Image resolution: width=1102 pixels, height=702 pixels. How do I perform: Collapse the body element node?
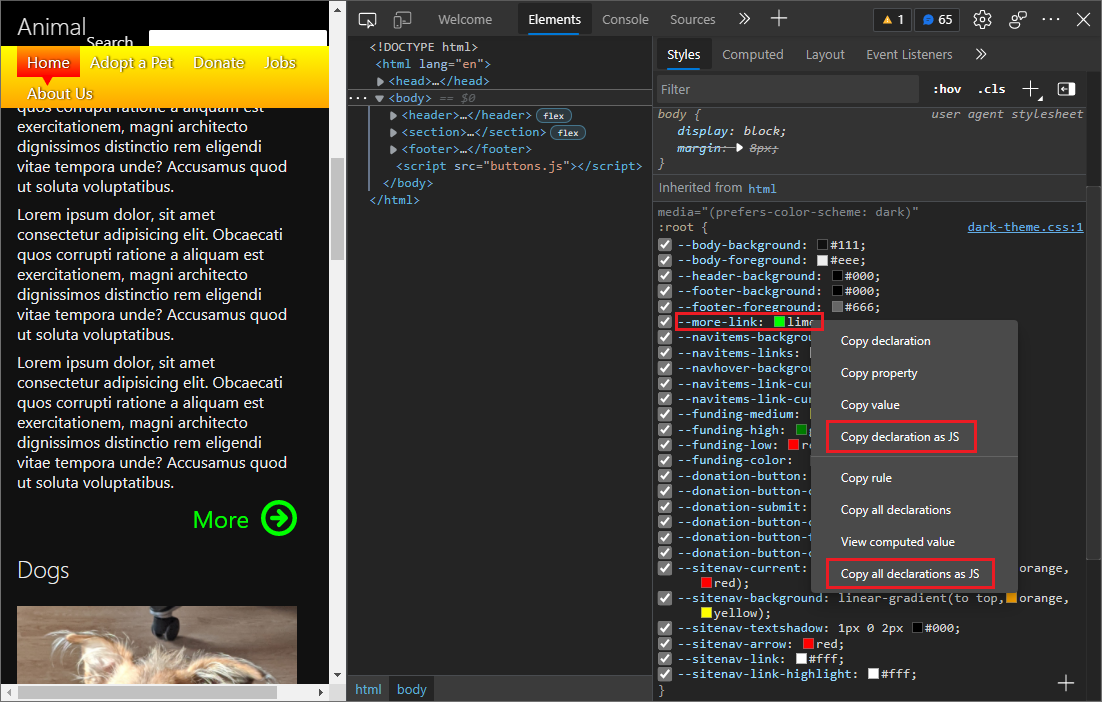[x=380, y=97]
